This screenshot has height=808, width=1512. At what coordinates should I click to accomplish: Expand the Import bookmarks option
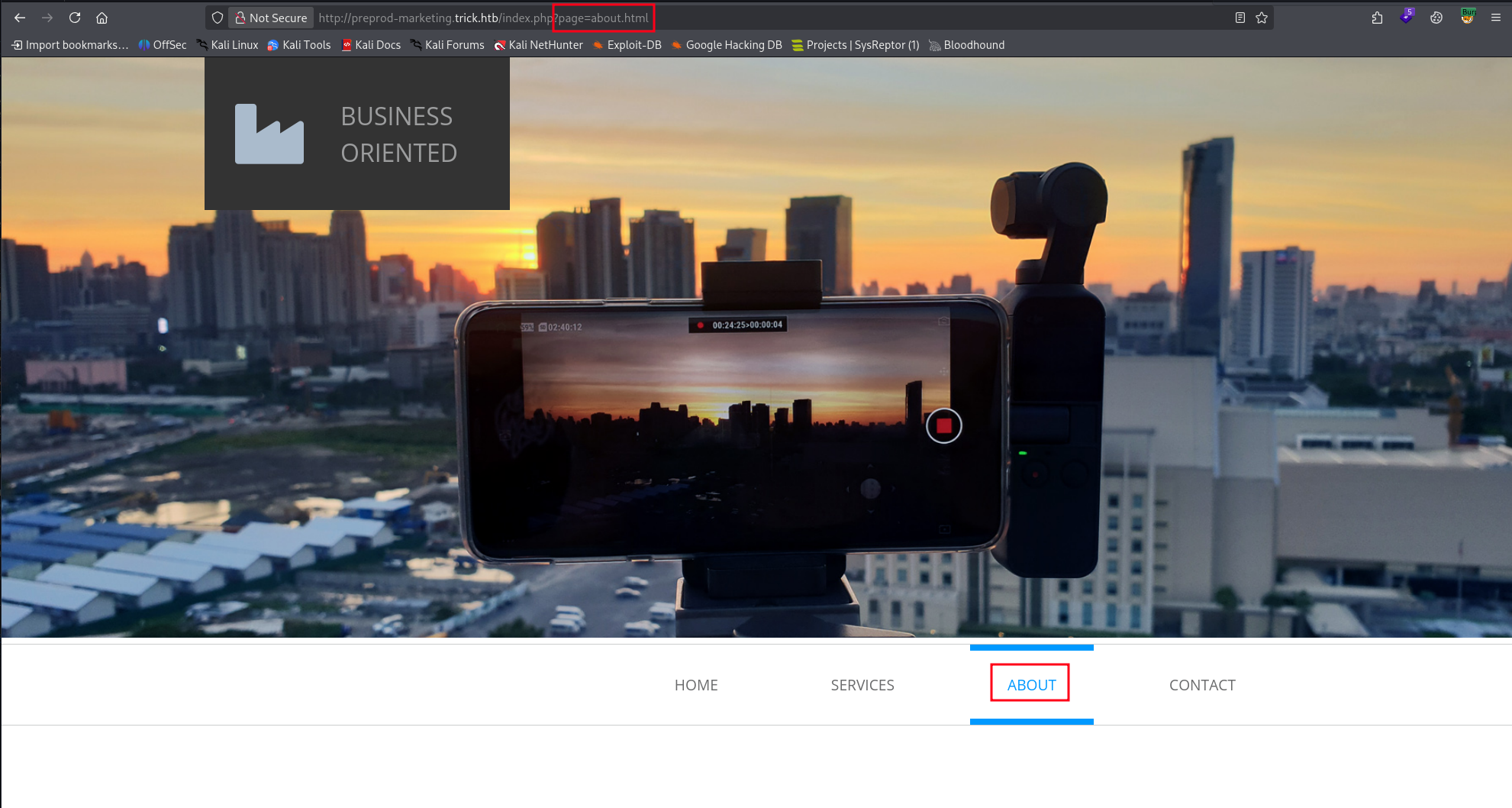click(69, 45)
